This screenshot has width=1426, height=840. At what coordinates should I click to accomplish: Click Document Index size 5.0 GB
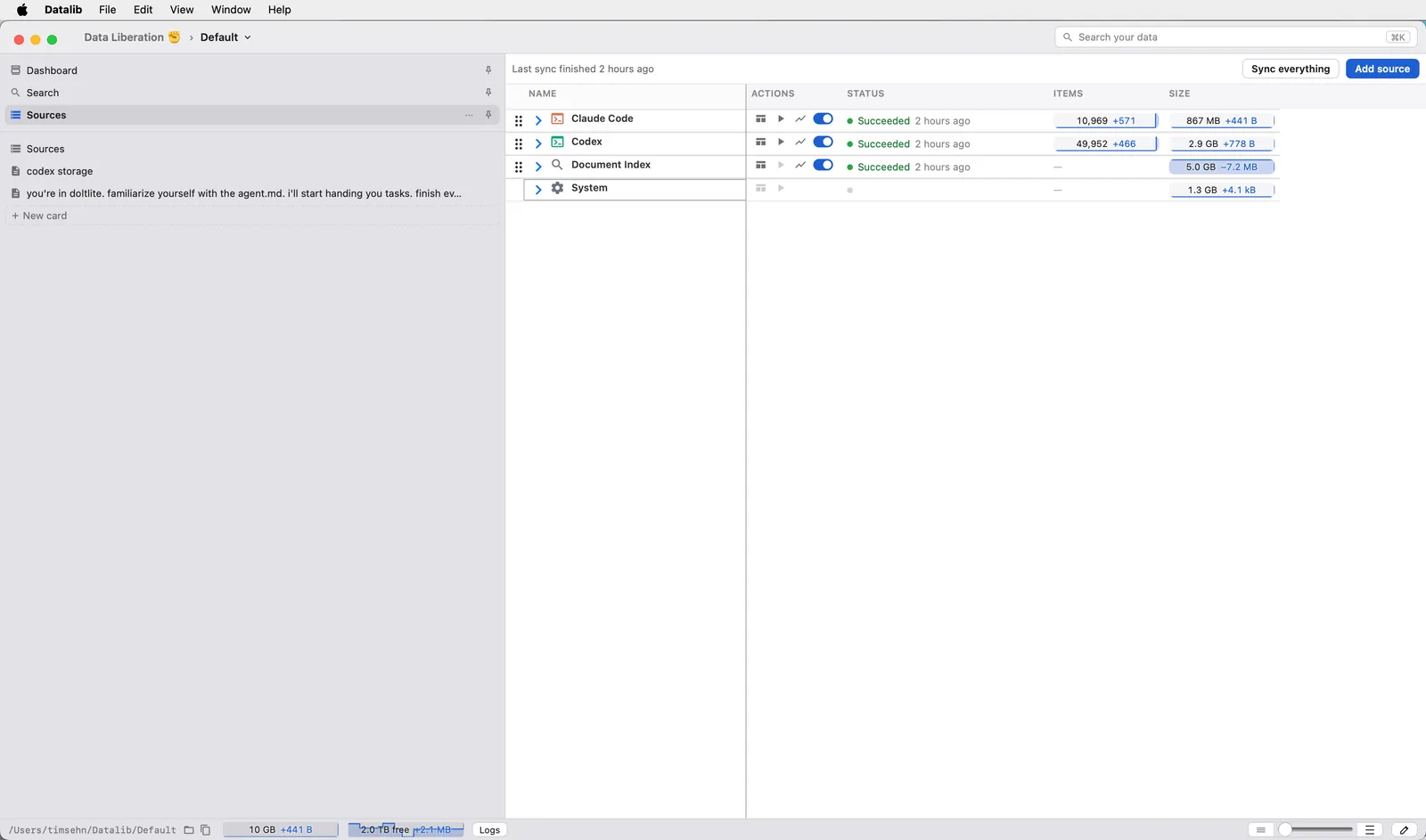pos(1201,167)
